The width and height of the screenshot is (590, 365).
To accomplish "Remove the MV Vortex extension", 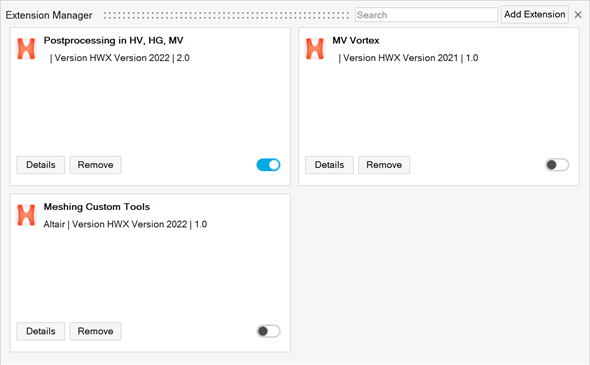I will pos(384,165).
